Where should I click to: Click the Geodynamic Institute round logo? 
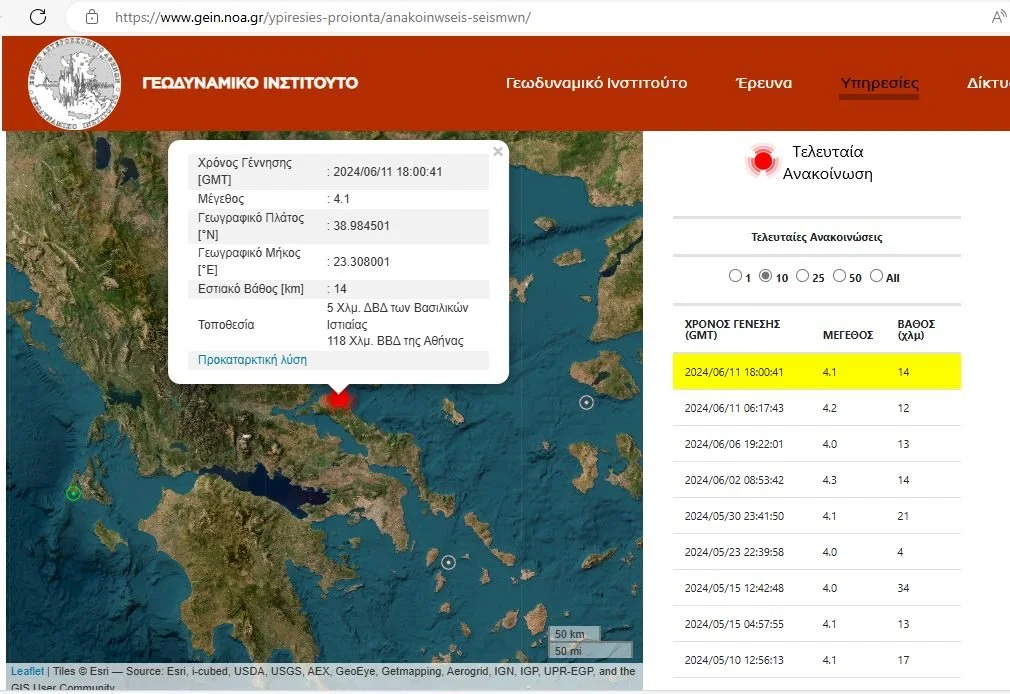pyautogui.click(x=75, y=84)
